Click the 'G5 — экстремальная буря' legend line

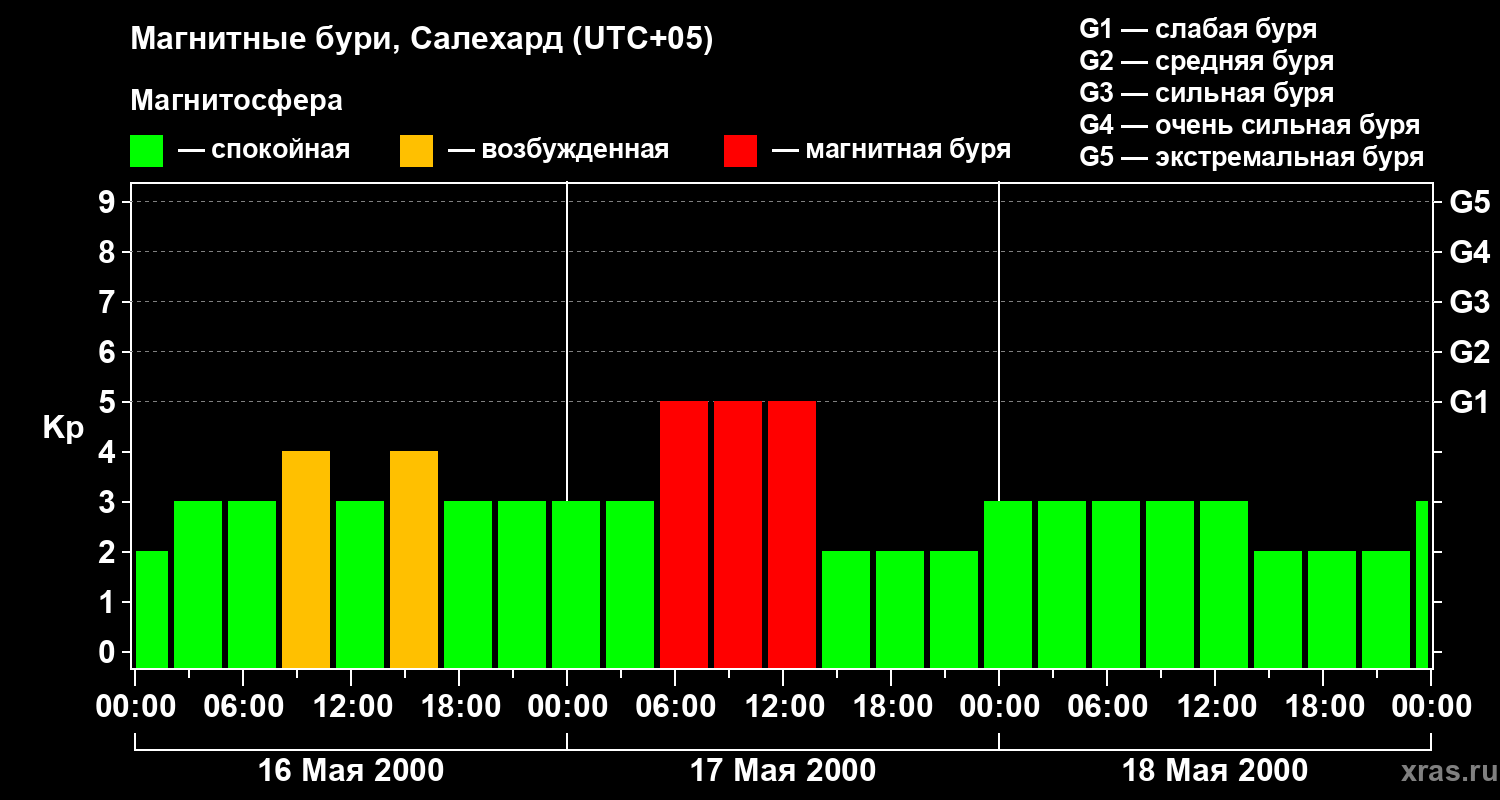1252,157
